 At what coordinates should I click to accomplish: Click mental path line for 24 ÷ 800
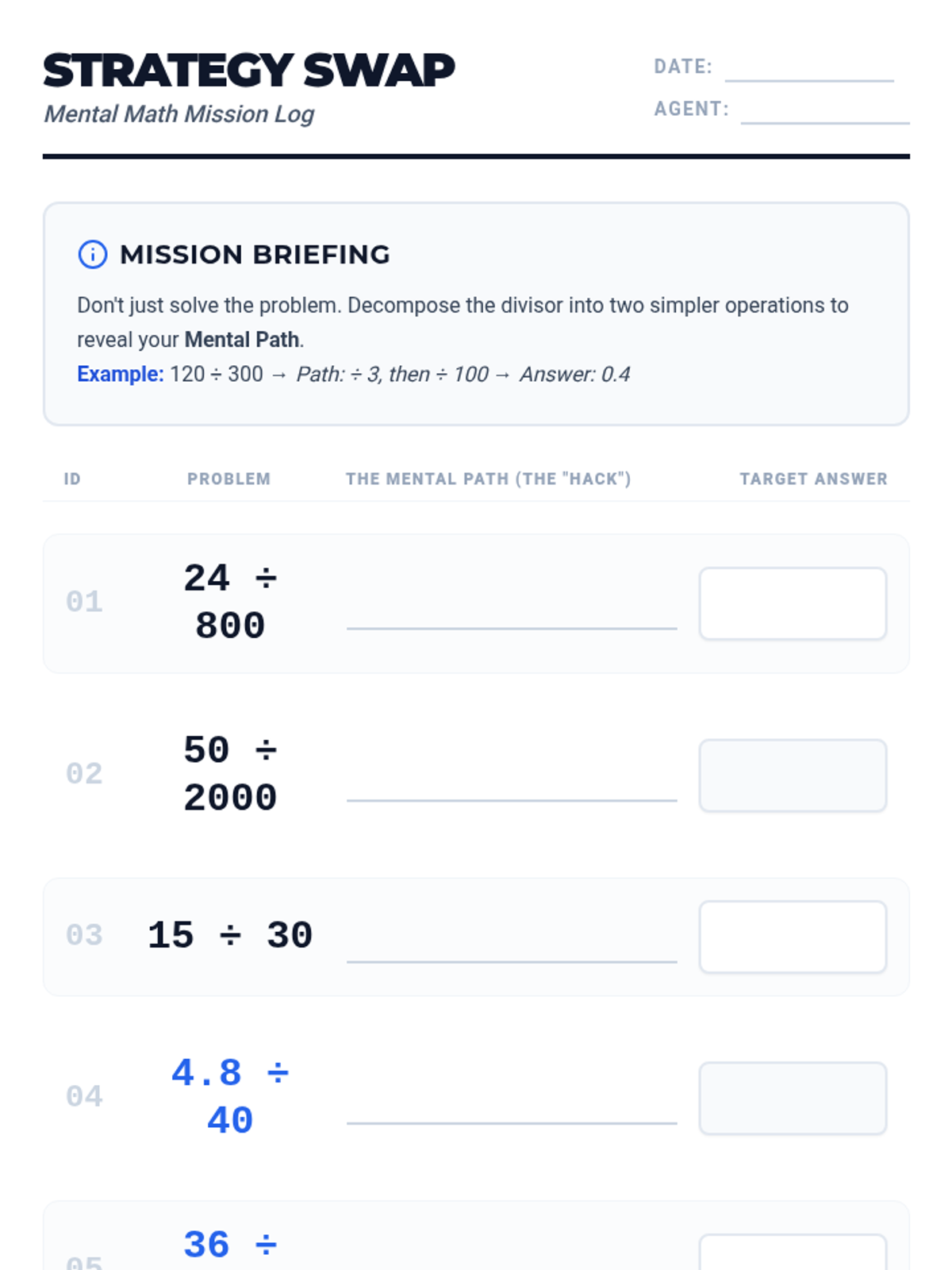tap(512, 628)
